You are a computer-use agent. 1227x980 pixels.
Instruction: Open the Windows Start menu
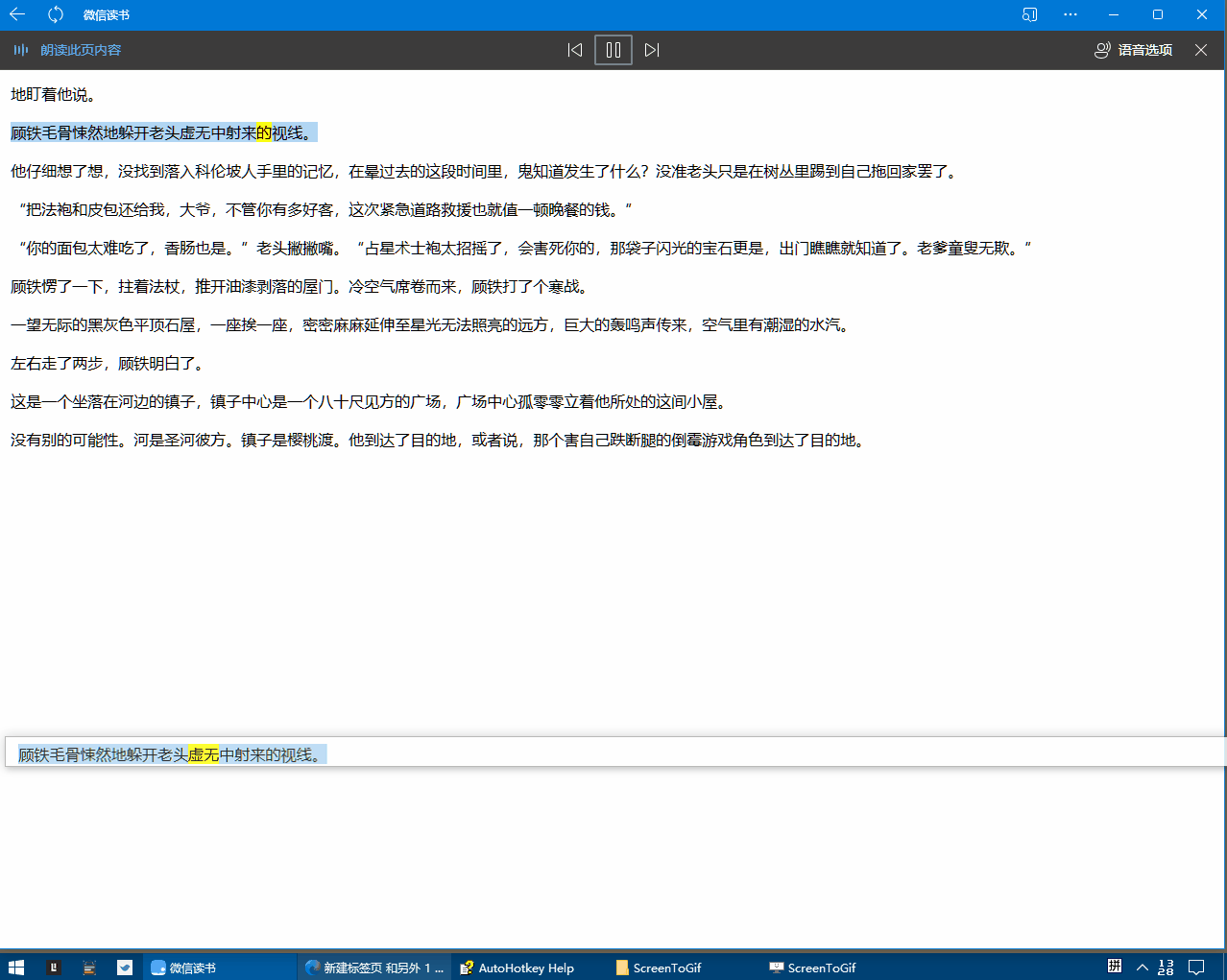click(16, 968)
